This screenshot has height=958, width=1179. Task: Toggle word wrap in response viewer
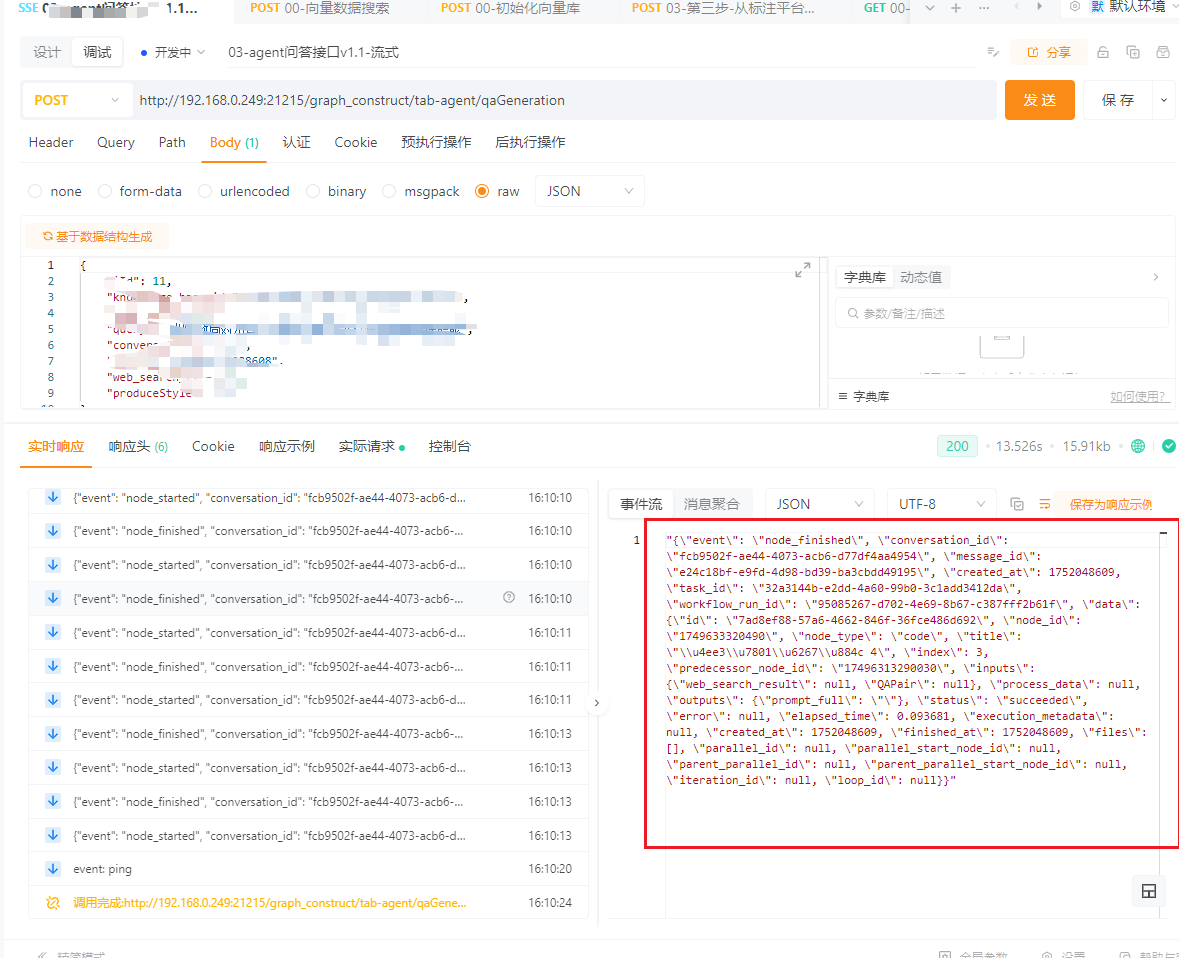1044,504
